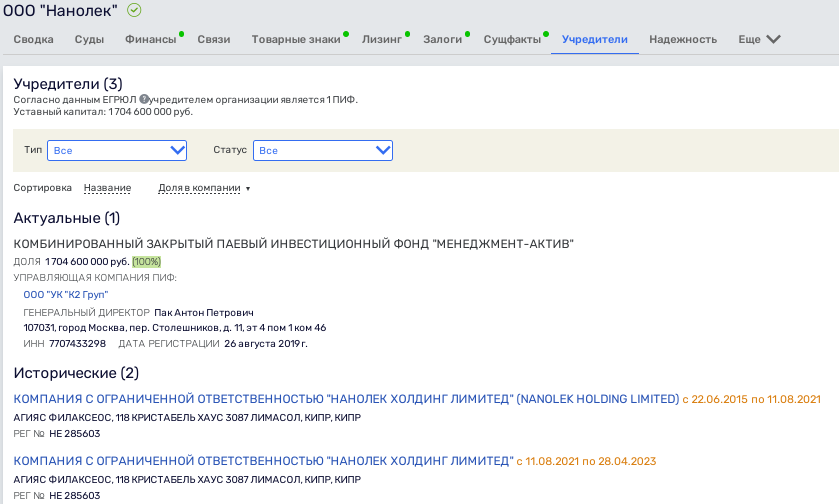Open НАНОЛЕК ХОЛДИНГ ЛИМИТЕД link dated 11.08.2021
The width and height of the screenshot is (839, 504).
[263, 461]
